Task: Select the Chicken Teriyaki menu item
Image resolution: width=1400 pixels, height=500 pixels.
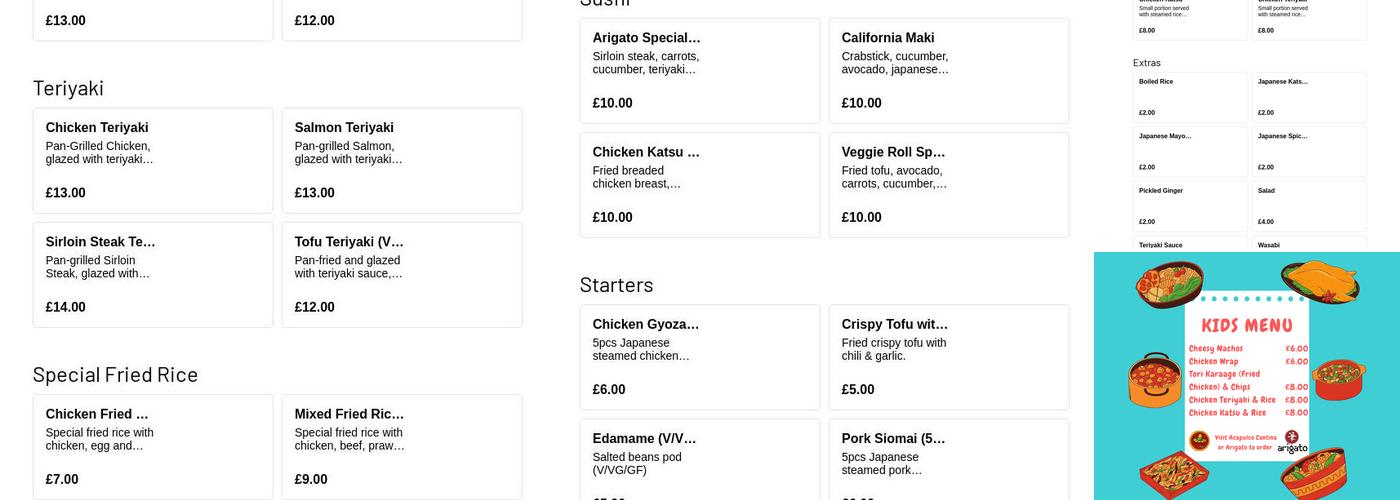Action: (x=153, y=160)
